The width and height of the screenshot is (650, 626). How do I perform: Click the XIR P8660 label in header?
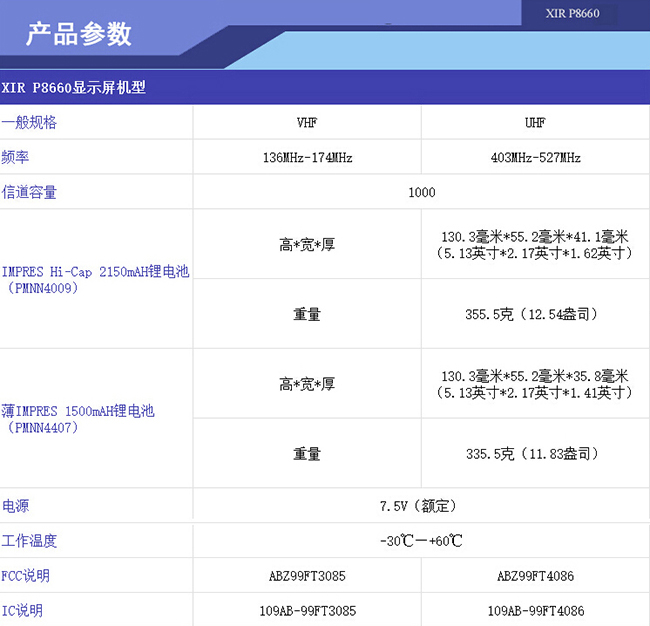pyautogui.click(x=572, y=13)
